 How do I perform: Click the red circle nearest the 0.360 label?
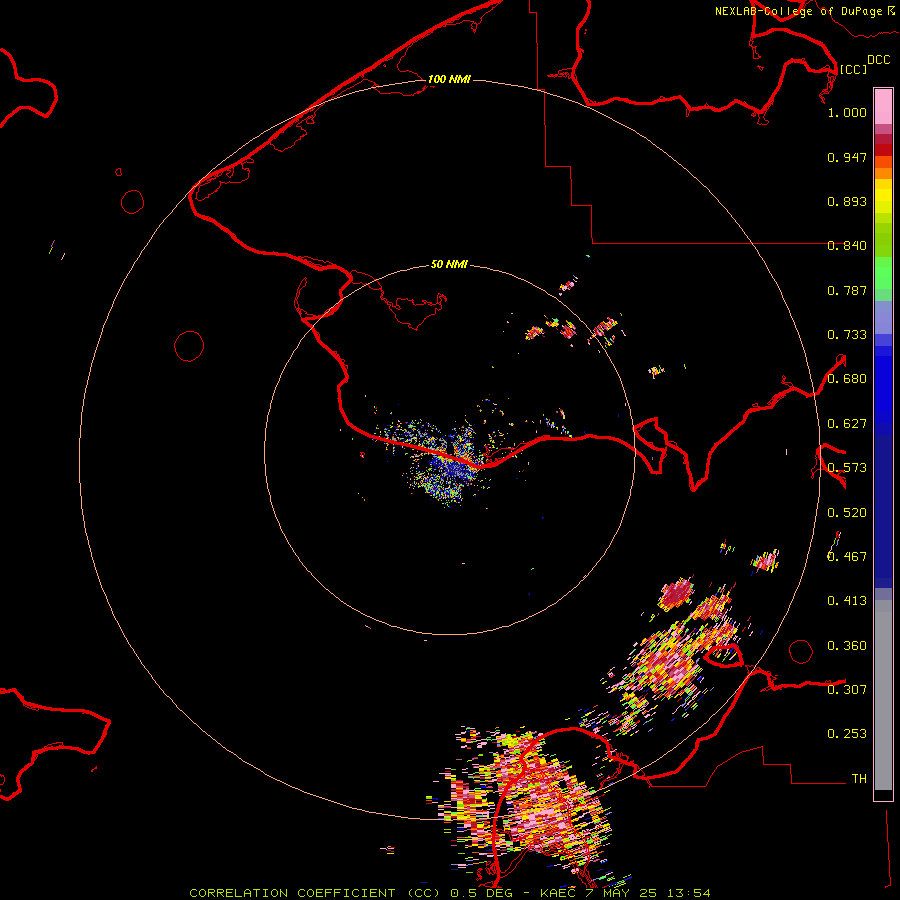click(801, 651)
